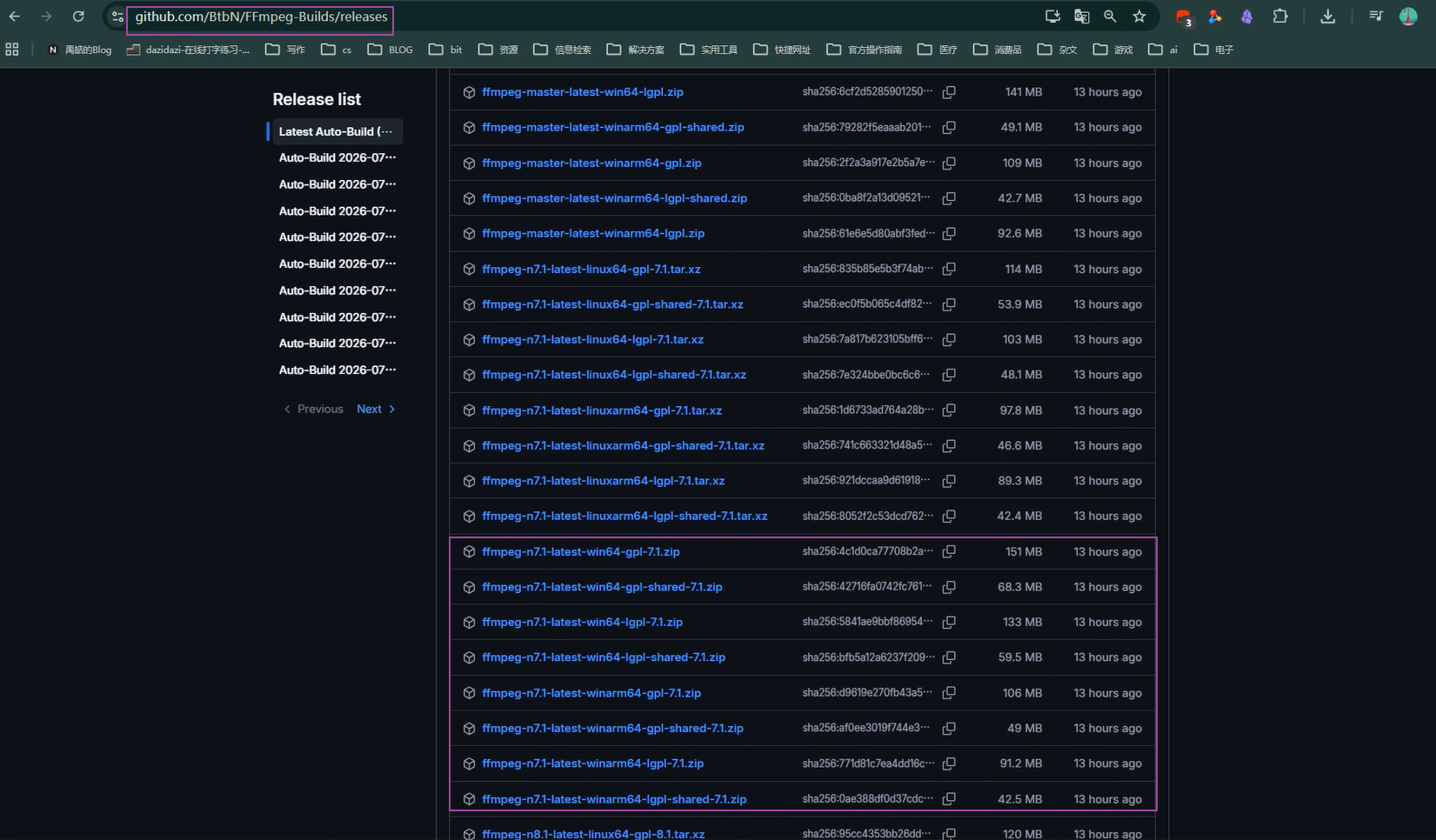The image size is (1436, 840).
Task: Copy sha256 for ffmpeg-n7.1-latest-win64-gpl-shared-7.1.zip
Action: click(949, 587)
